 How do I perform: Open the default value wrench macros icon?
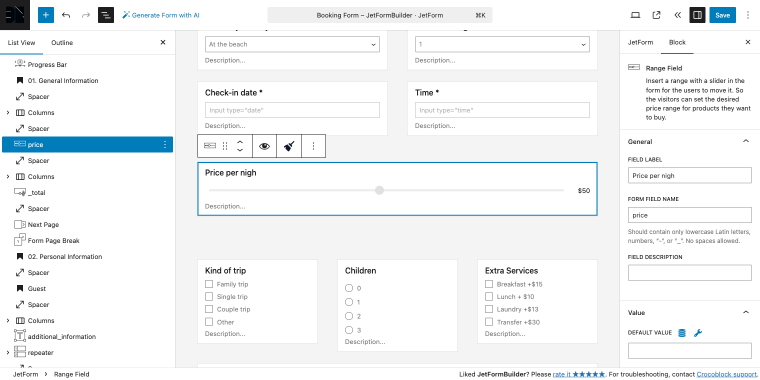(698, 333)
